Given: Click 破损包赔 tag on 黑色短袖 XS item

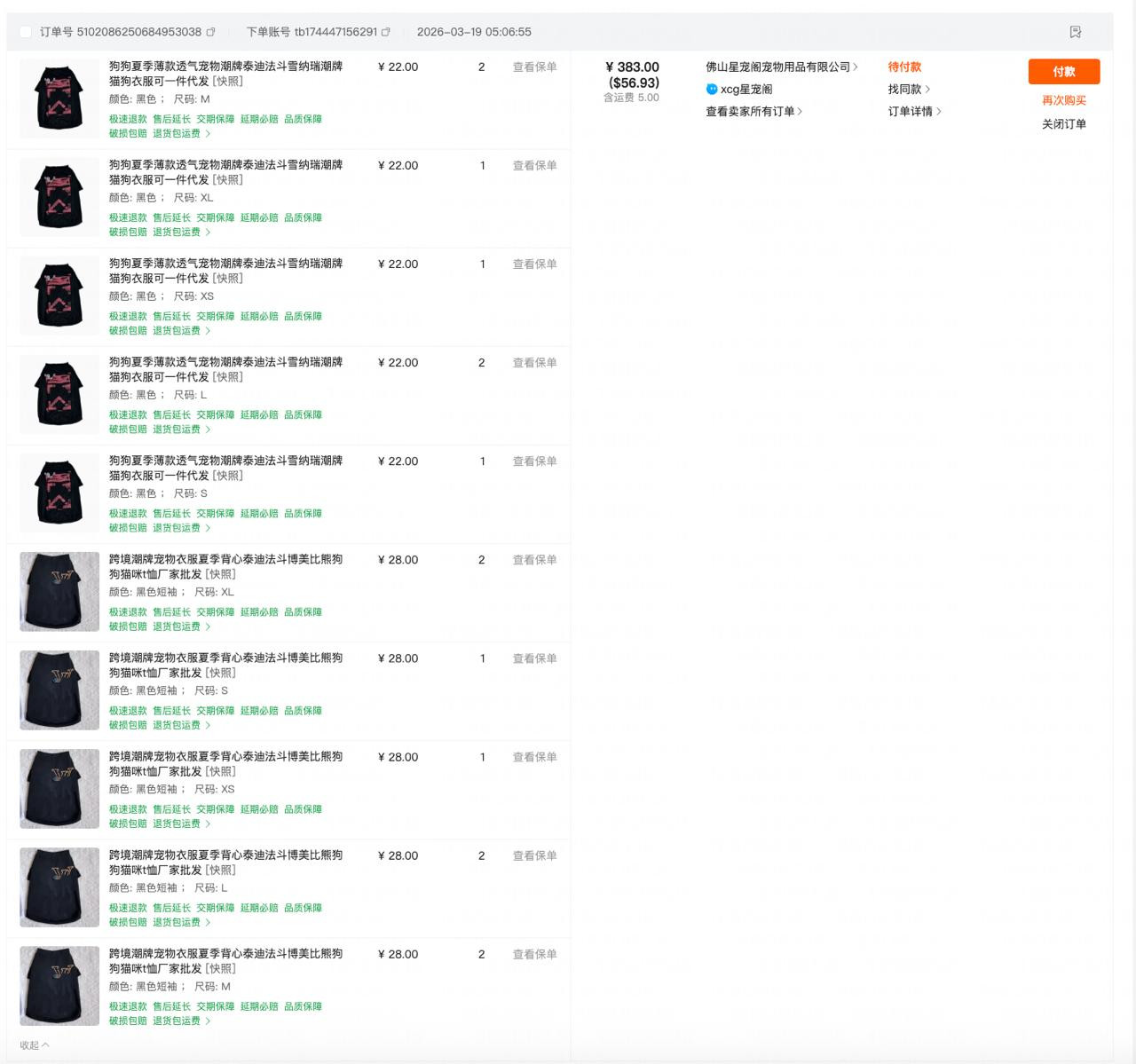Looking at the screenshot, I should (x=128, y=824).
